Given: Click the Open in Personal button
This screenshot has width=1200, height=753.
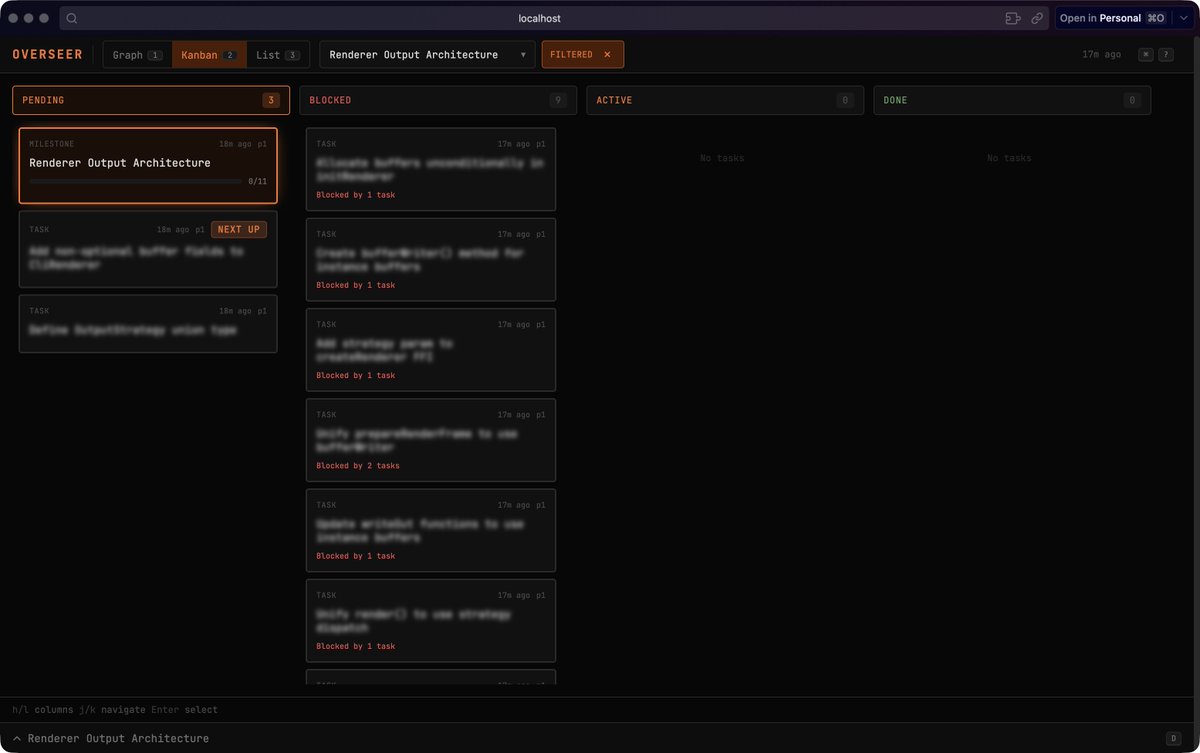Looking at the screenshot, I should (1113, 18).
